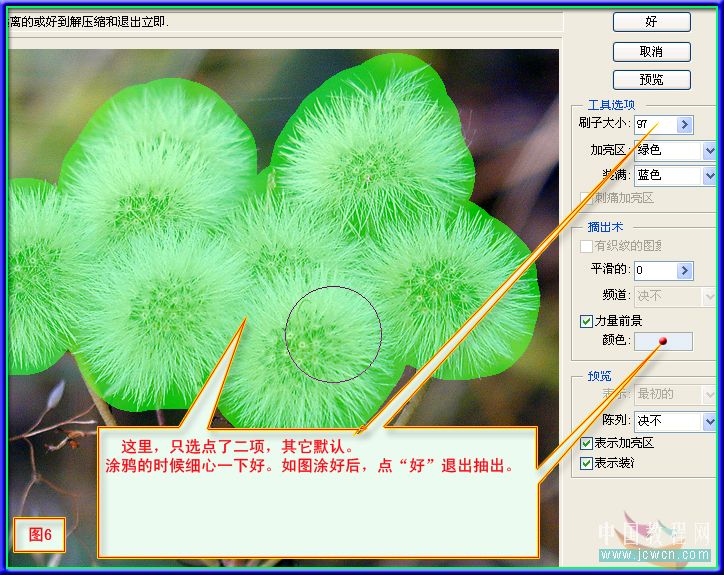Click the 好 (OK) button

click(x=652, y=22)
